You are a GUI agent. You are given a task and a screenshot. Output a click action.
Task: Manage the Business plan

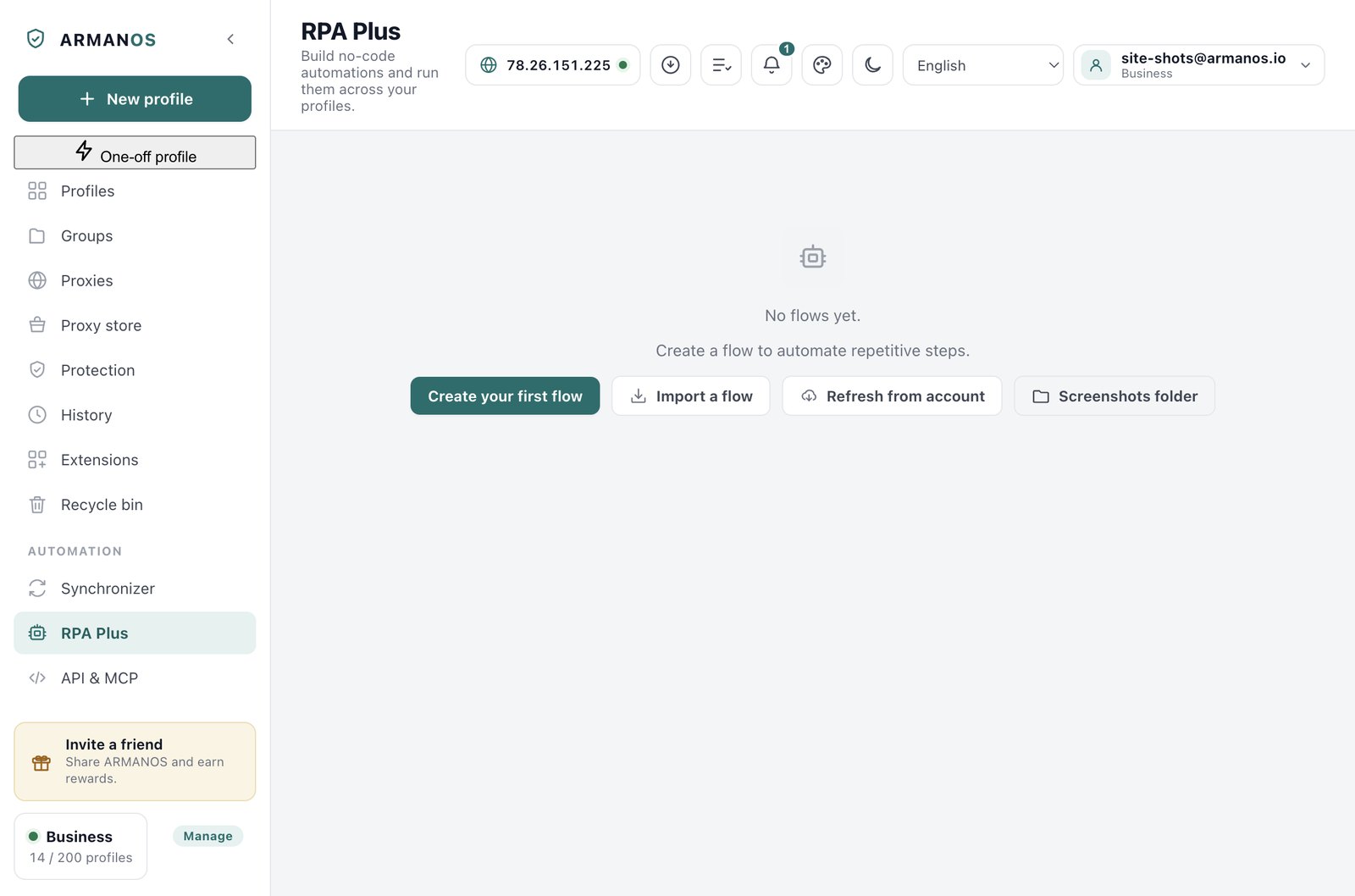click(208, 837)
